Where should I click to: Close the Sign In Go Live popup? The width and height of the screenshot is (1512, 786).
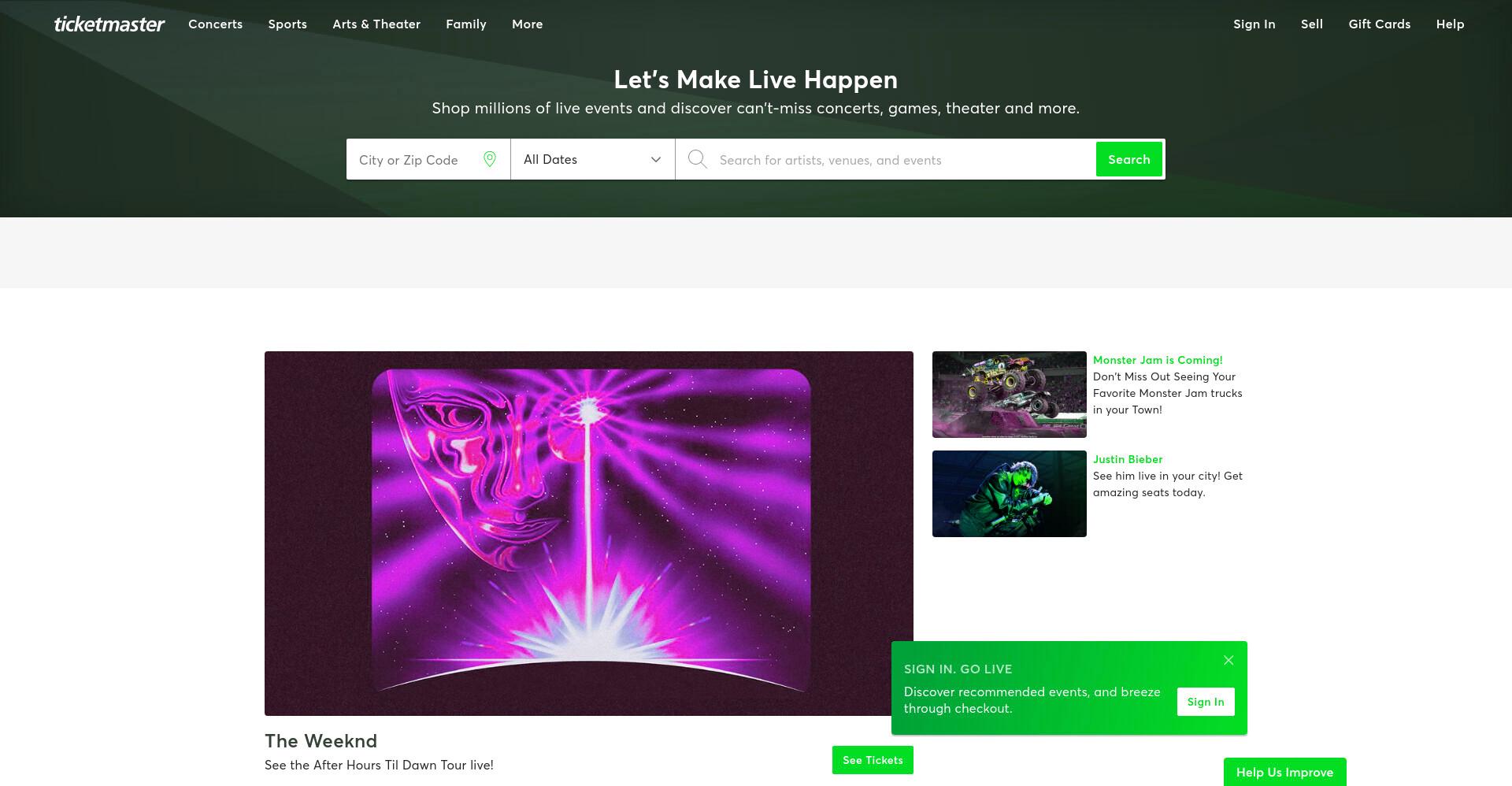click(x=1228, y=660)
